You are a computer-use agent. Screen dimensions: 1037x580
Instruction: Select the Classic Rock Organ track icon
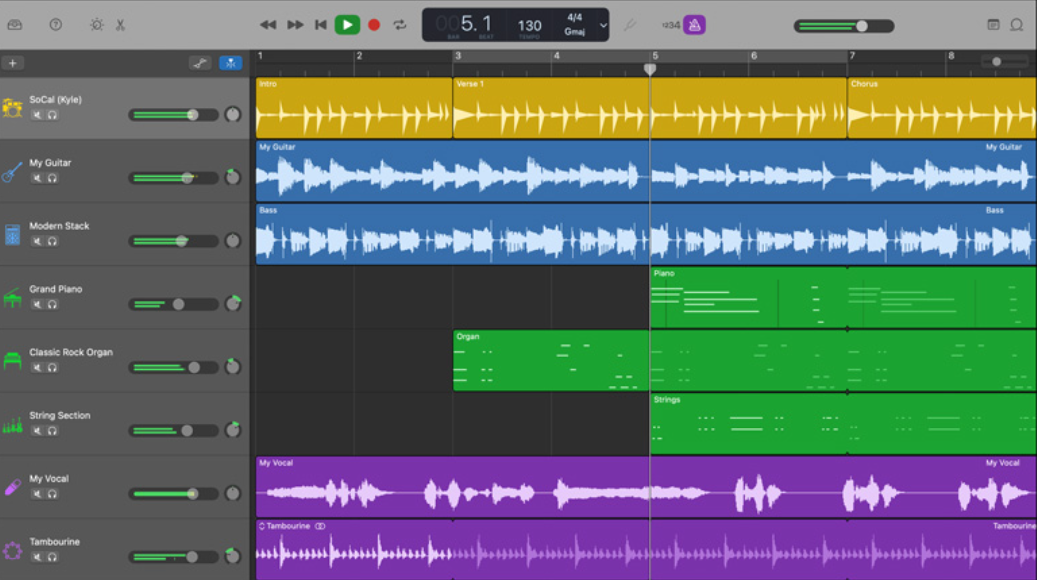[13, 361]
